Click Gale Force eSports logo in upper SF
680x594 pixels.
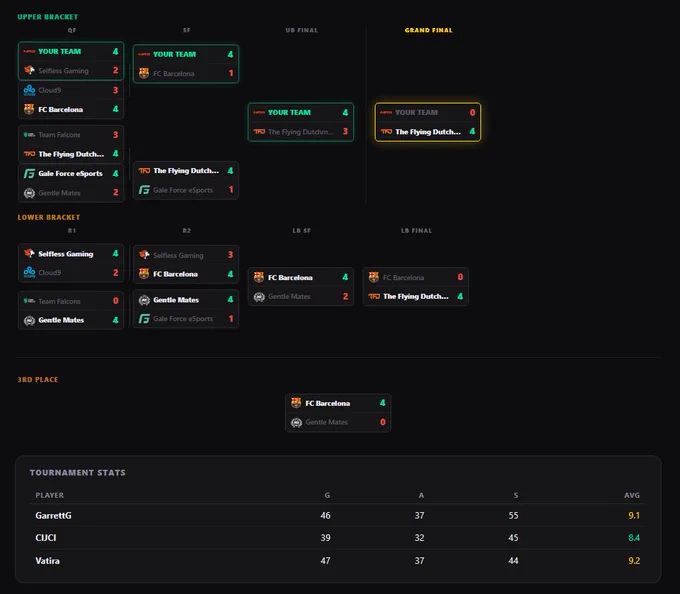tap(144, 190)
